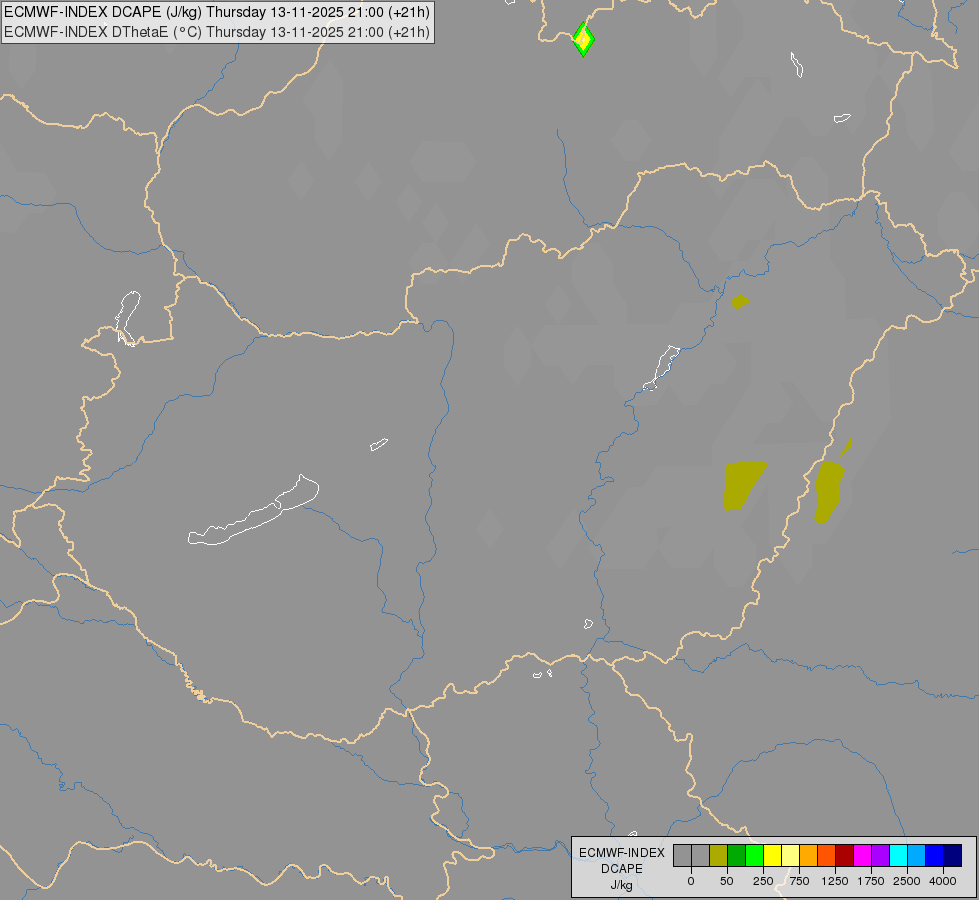Click the legend title ECMWF-INDEX
The height and width of the screenshot is (900, 979).
click(622, 853)
